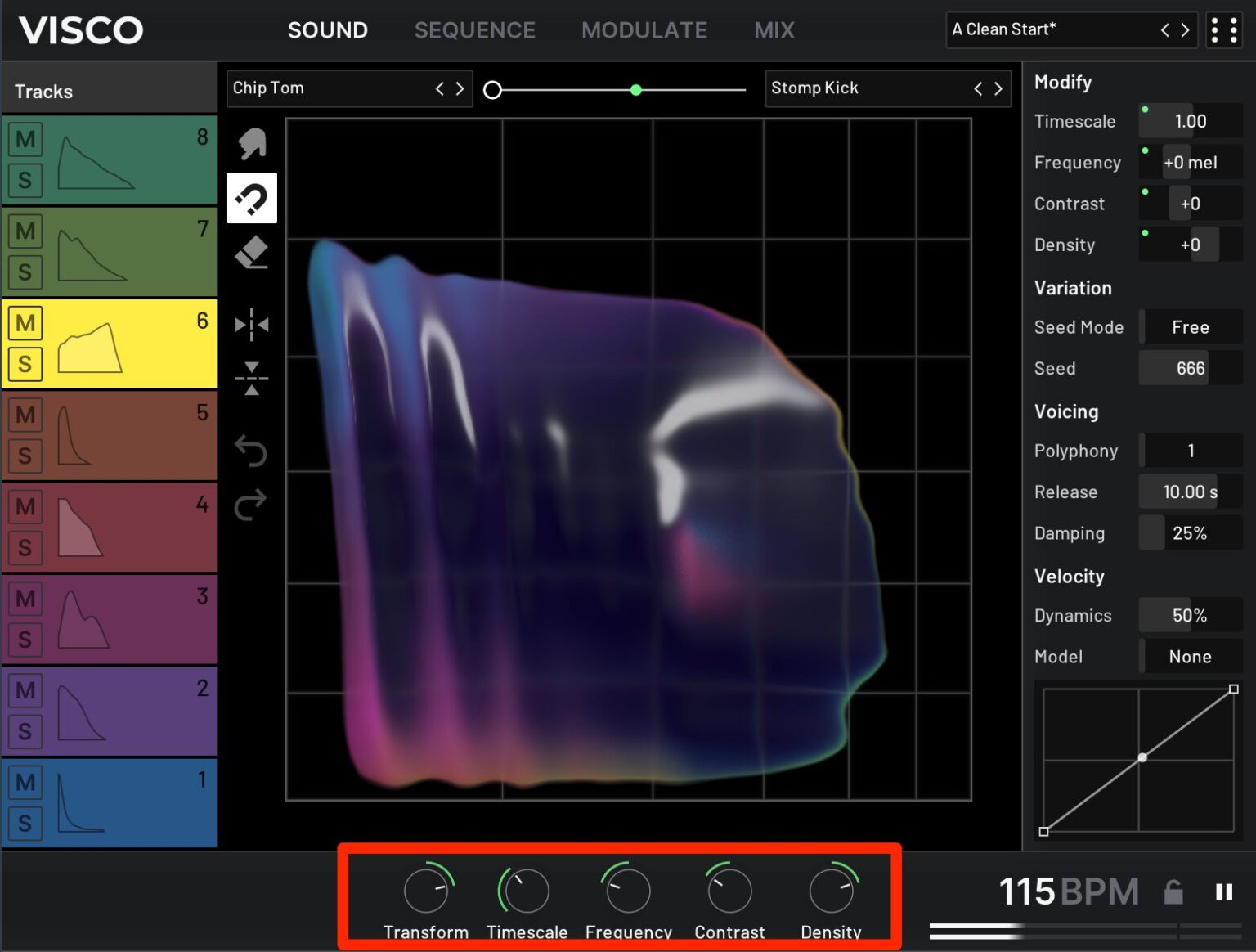Click the green morph slider handle
Screen dimensions: 1256x952
[x=635, y=90]
